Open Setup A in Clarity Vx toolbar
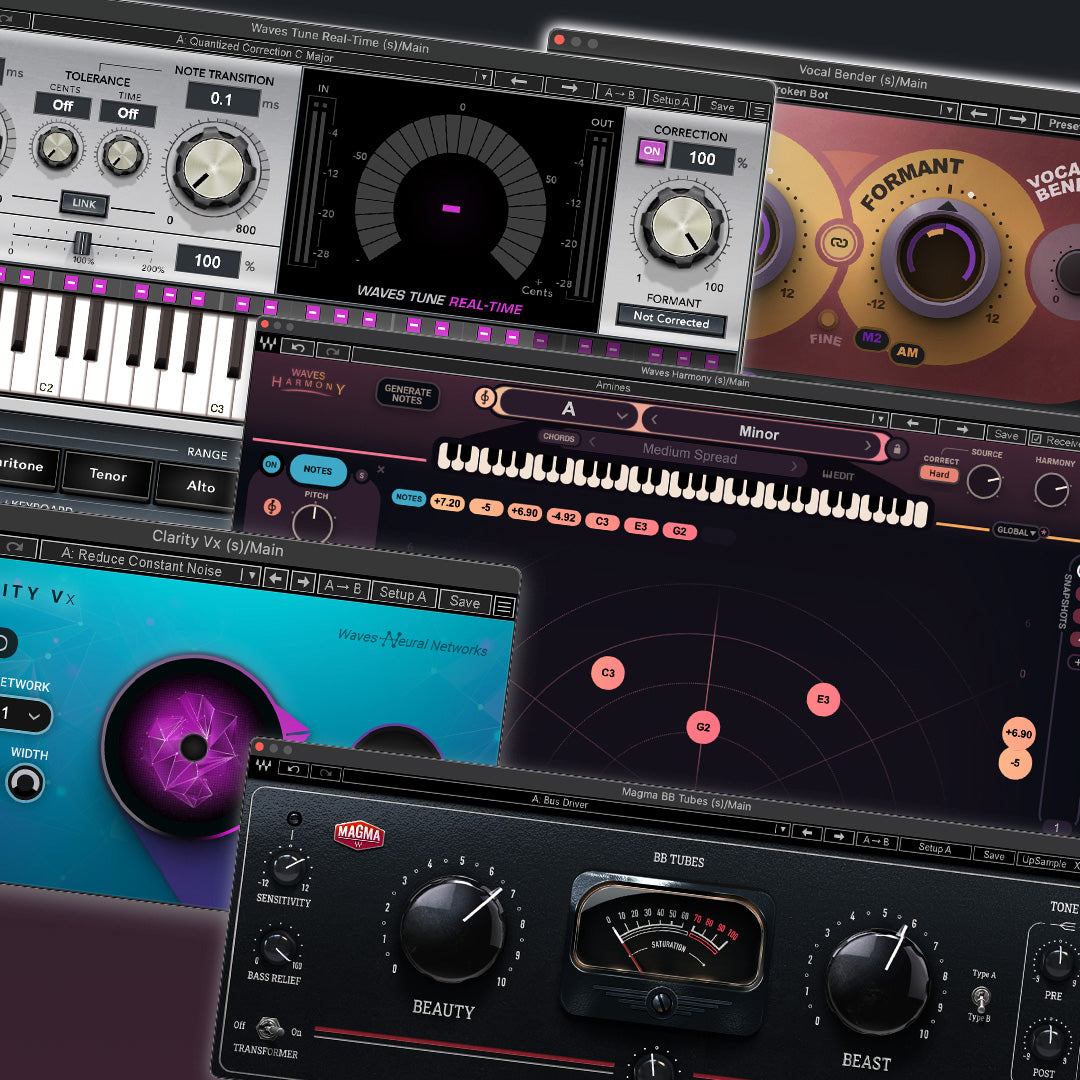This screenshot has height=1080, width=1080. pos(402,594)
